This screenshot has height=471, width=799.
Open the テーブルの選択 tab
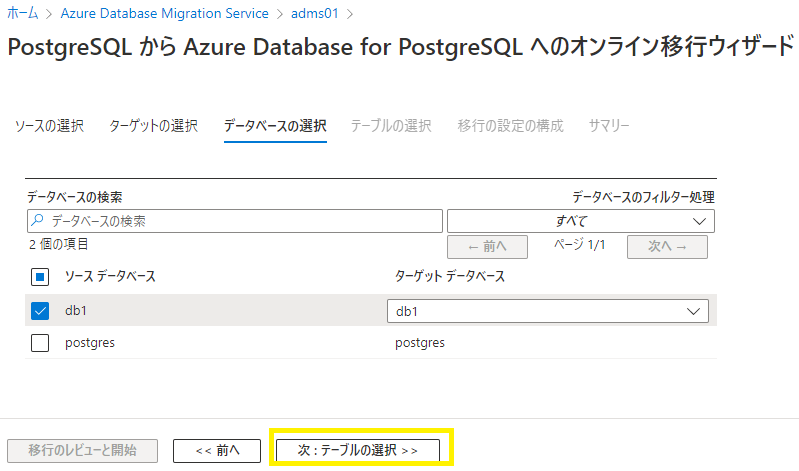pos(391,125)
